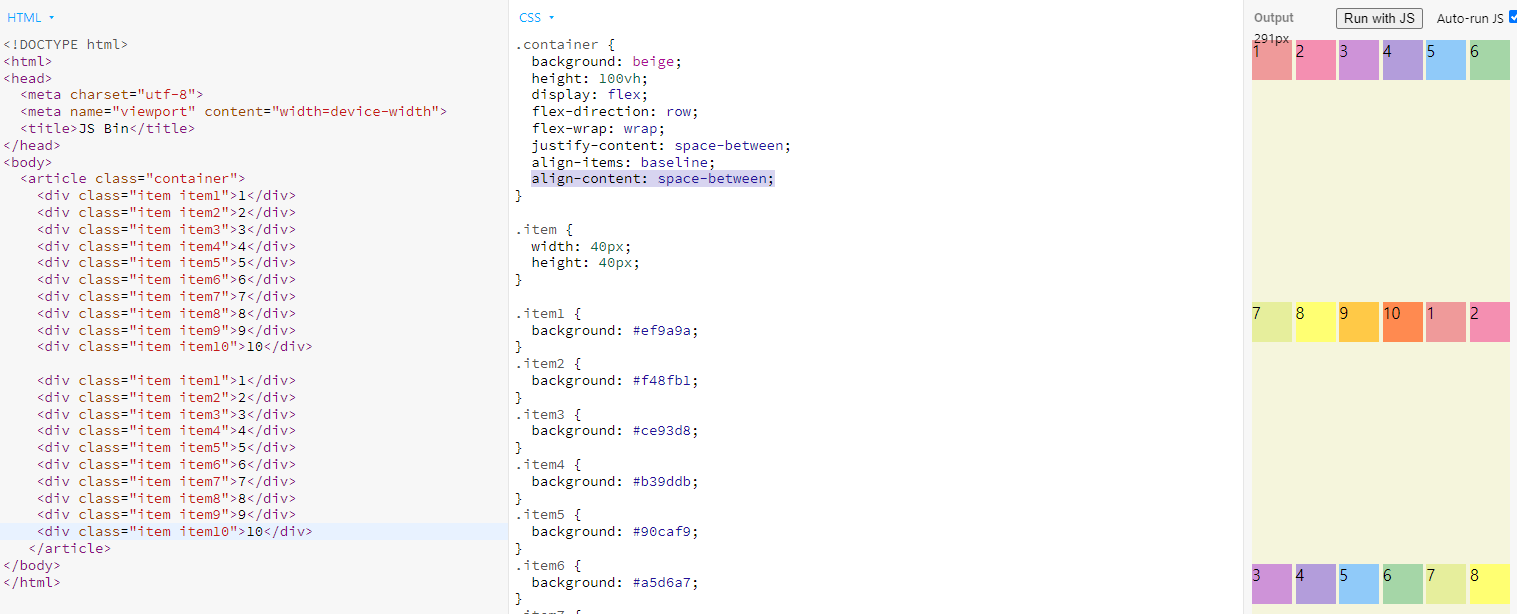The height and width of the screenshot is (614, 1517).
Task: Click the height: 100vh line
Action: click(589, 78)
